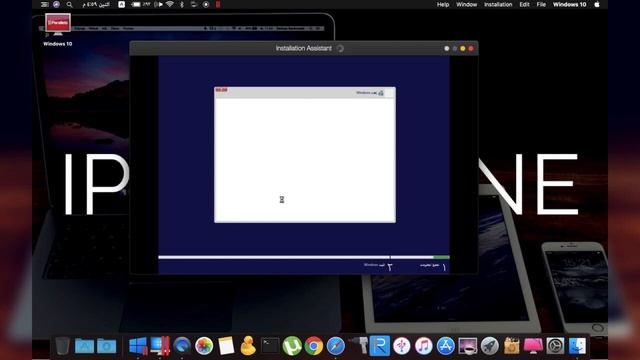The width and height of the screenshot is (640, 360).
Task: Open the Applications folder in Dock
Action: 84,346
